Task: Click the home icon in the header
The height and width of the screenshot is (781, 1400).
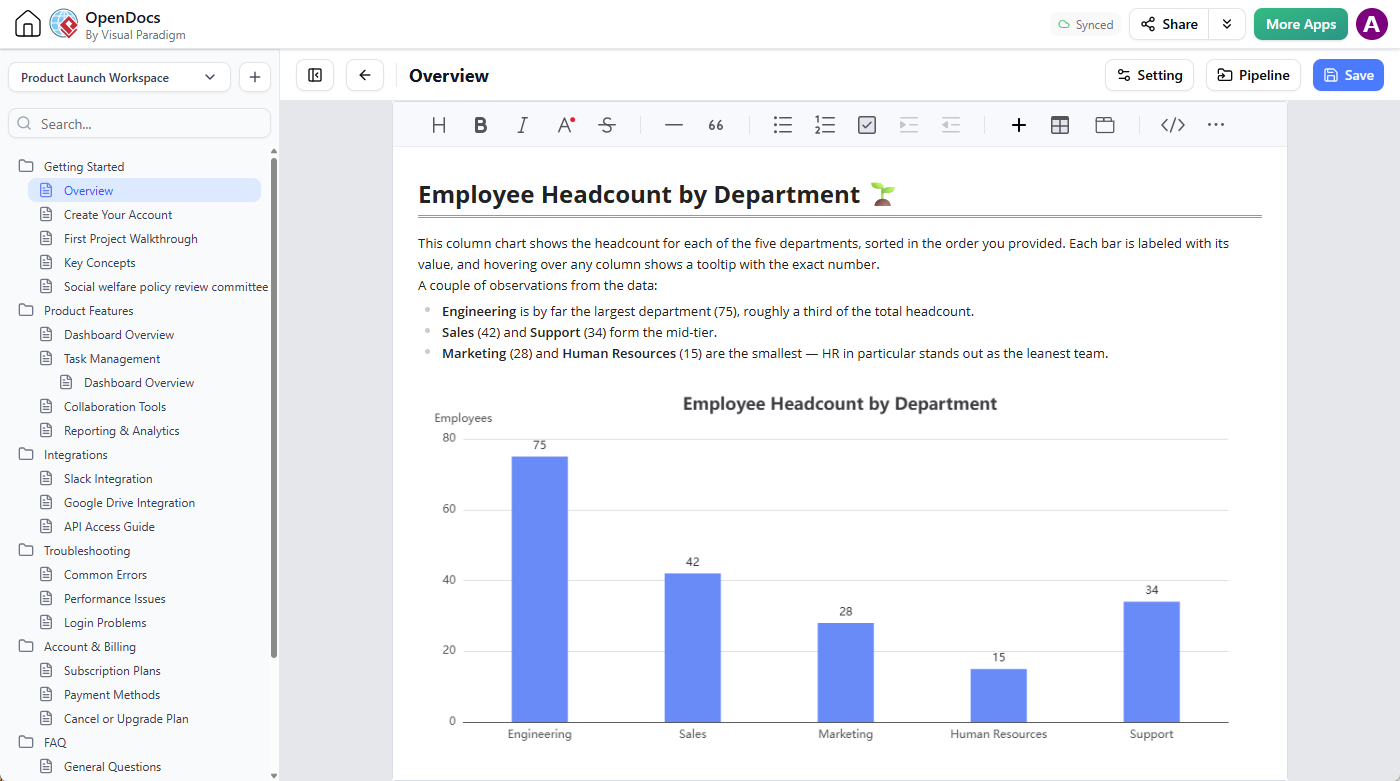Action: point(28,24)
